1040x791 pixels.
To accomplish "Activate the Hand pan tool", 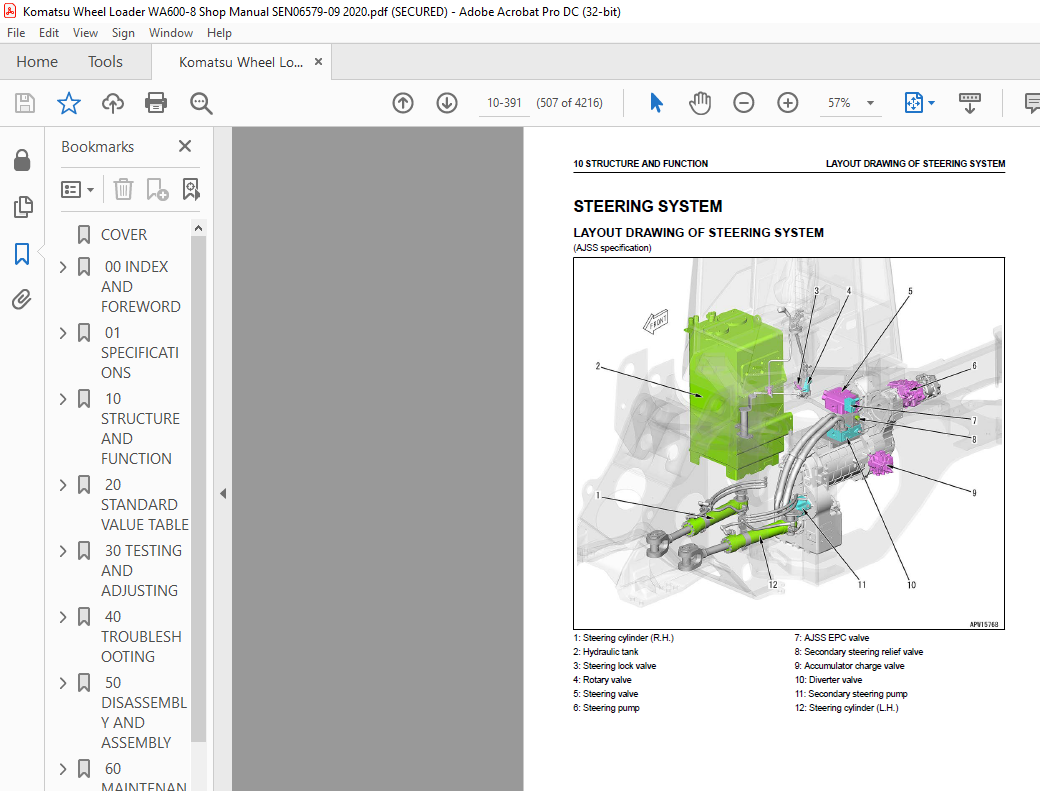I will click(x=700, y=103).
